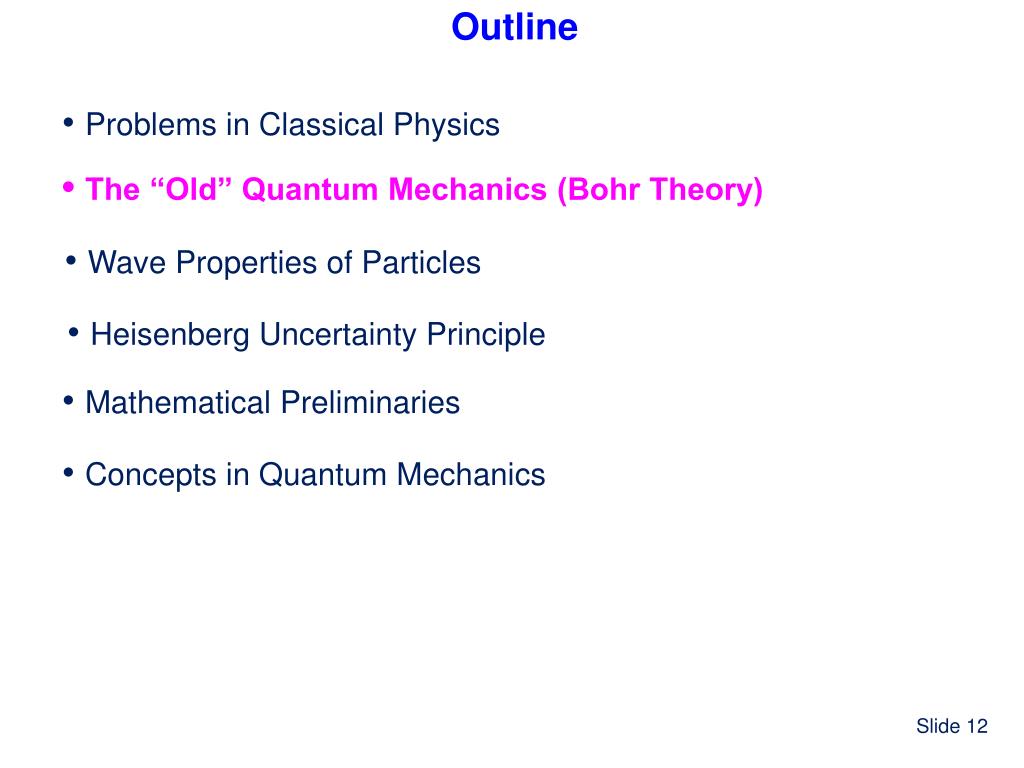Click the word Heisenberg
The height and width of the screenshot is (768, 1024).
[x=170, y=335]
